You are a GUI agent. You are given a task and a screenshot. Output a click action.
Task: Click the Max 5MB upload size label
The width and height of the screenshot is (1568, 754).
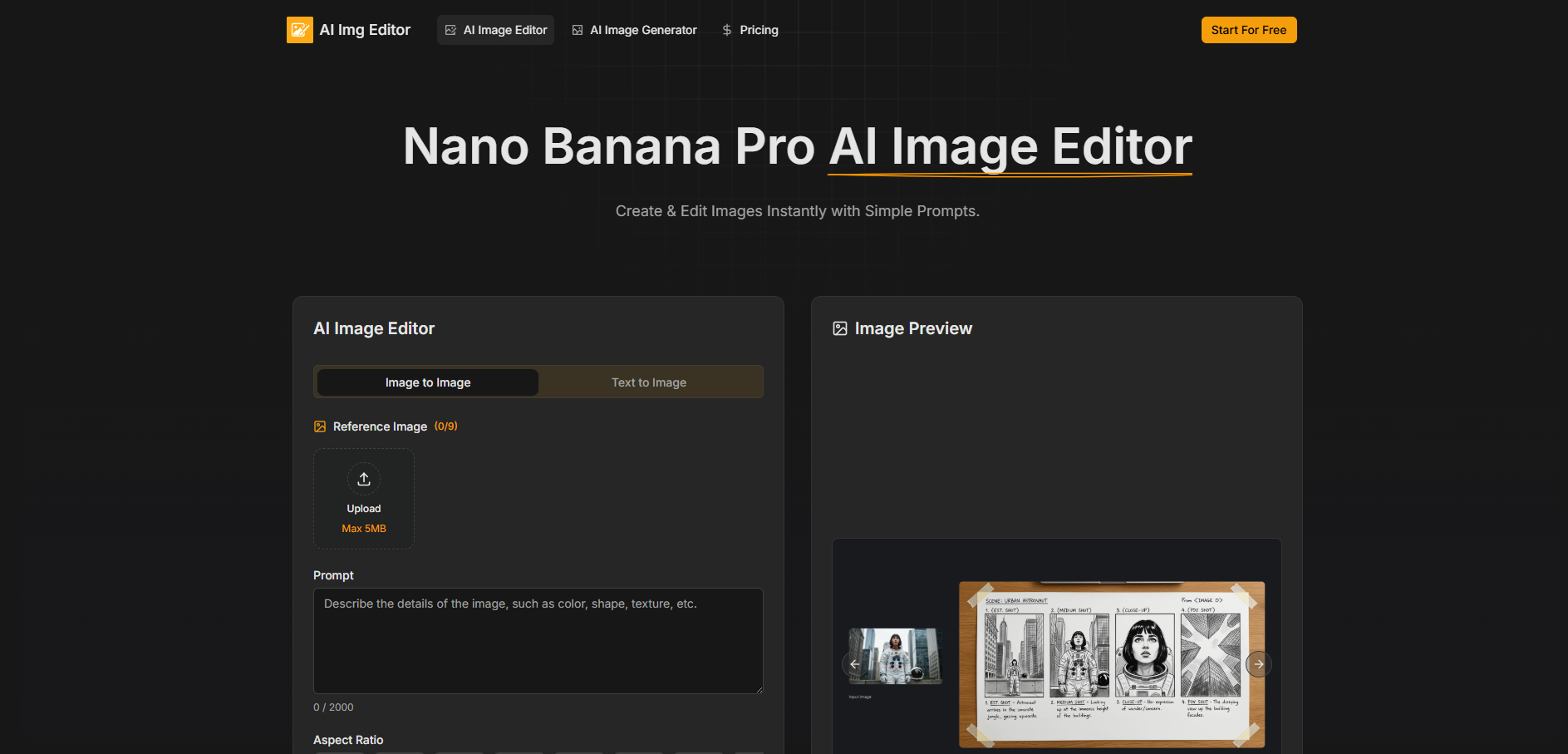364,528
